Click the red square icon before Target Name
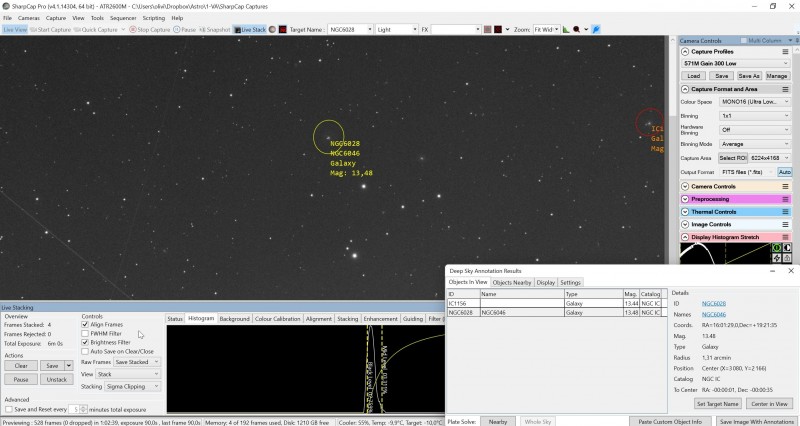 (283, 30)
